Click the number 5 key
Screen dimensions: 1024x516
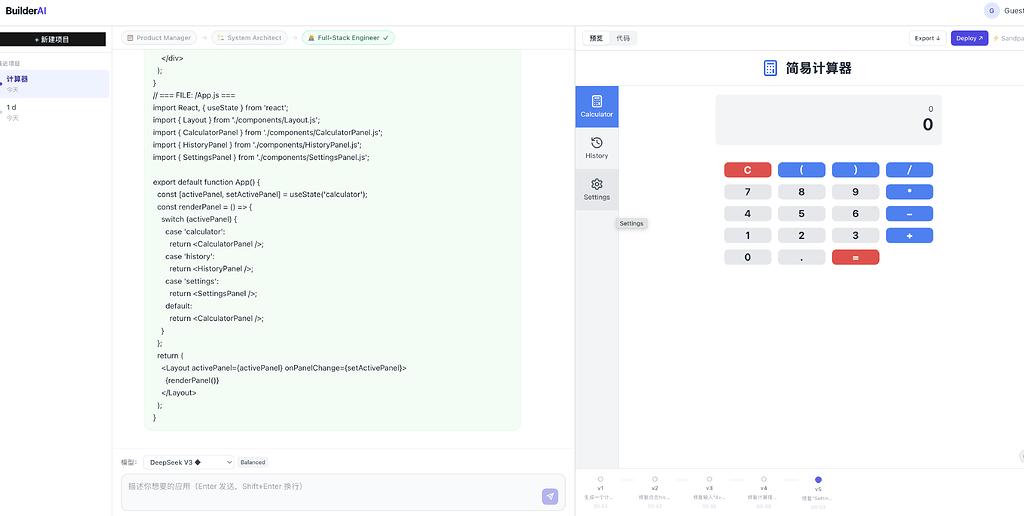coord(801,214)
